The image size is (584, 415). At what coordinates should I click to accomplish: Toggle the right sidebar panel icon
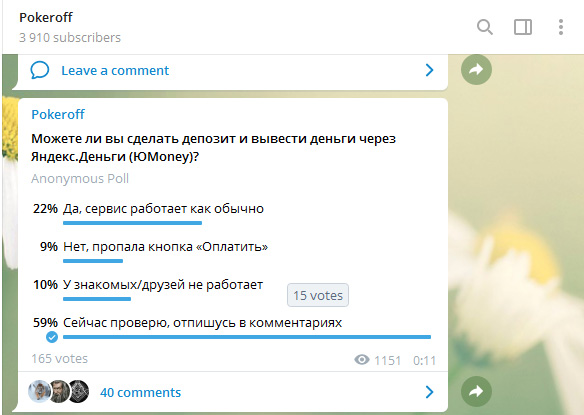click(523, 27)
